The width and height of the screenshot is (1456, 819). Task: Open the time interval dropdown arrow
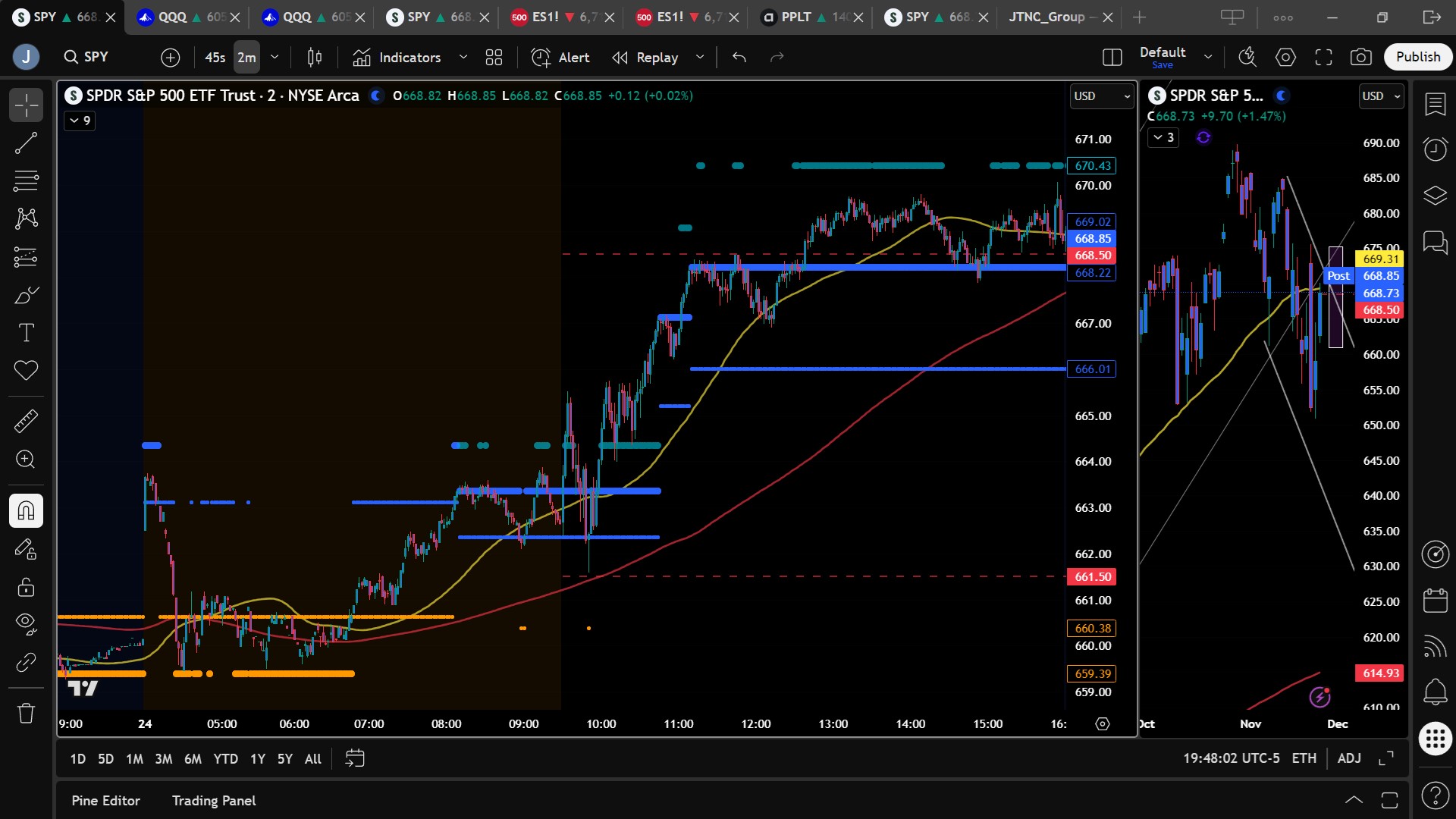pyautogui.click(x=275, y=57)
